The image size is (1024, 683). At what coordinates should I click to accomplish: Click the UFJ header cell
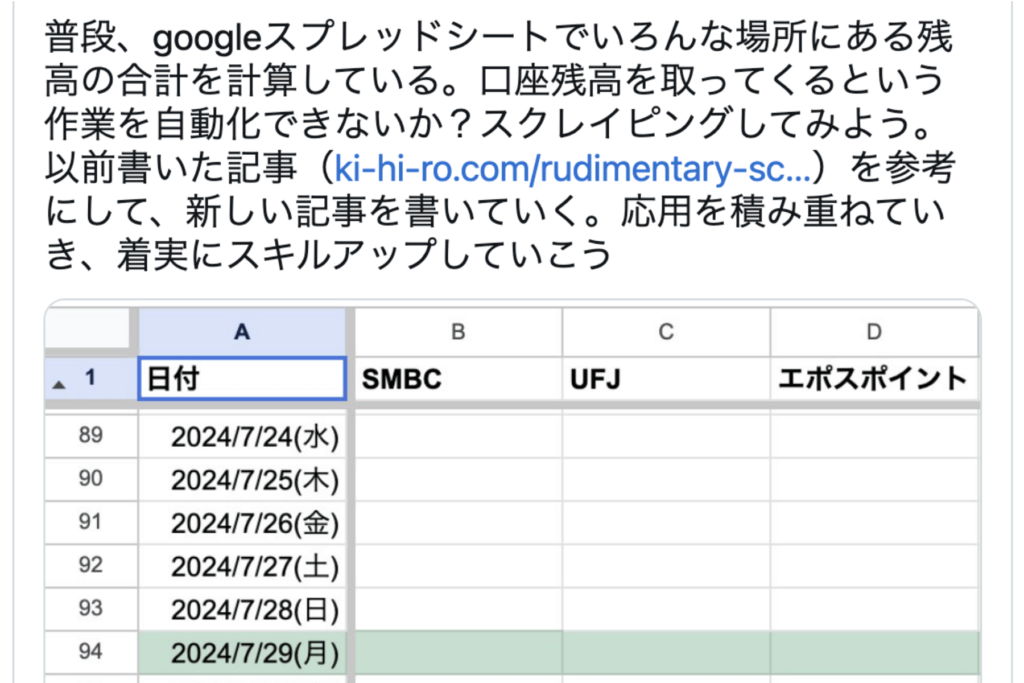(x=665, y=379)
